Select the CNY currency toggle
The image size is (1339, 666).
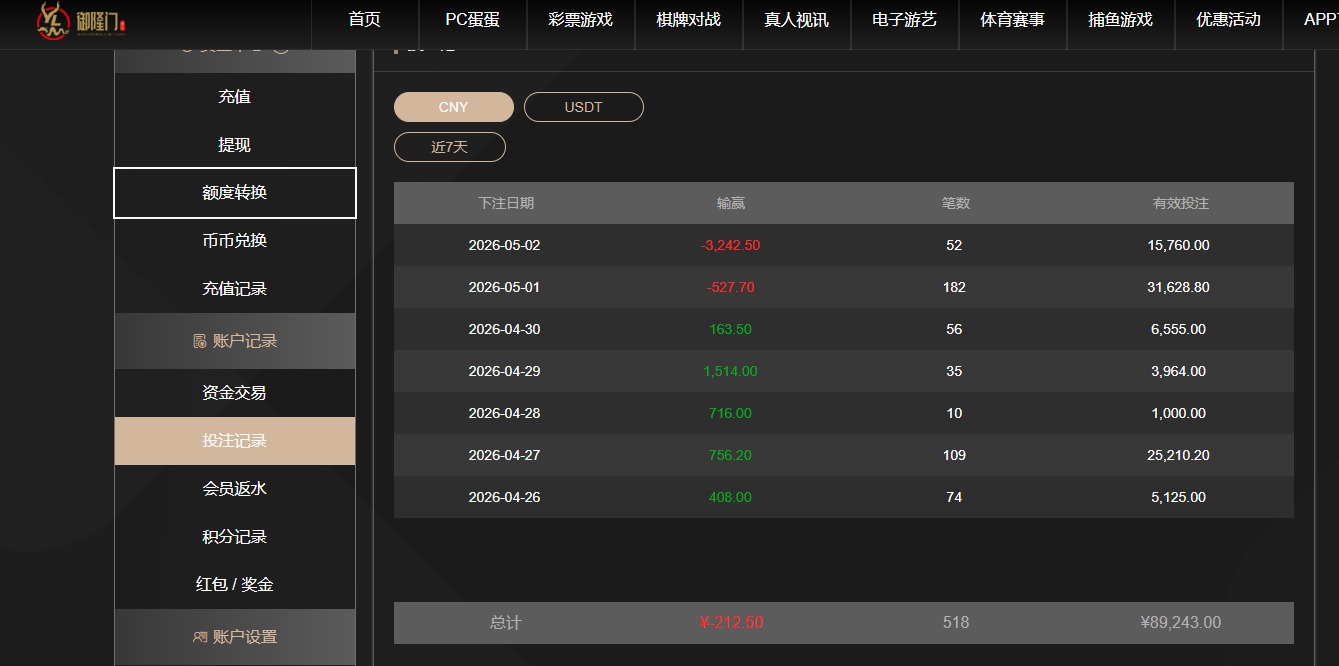click(454, 107)
